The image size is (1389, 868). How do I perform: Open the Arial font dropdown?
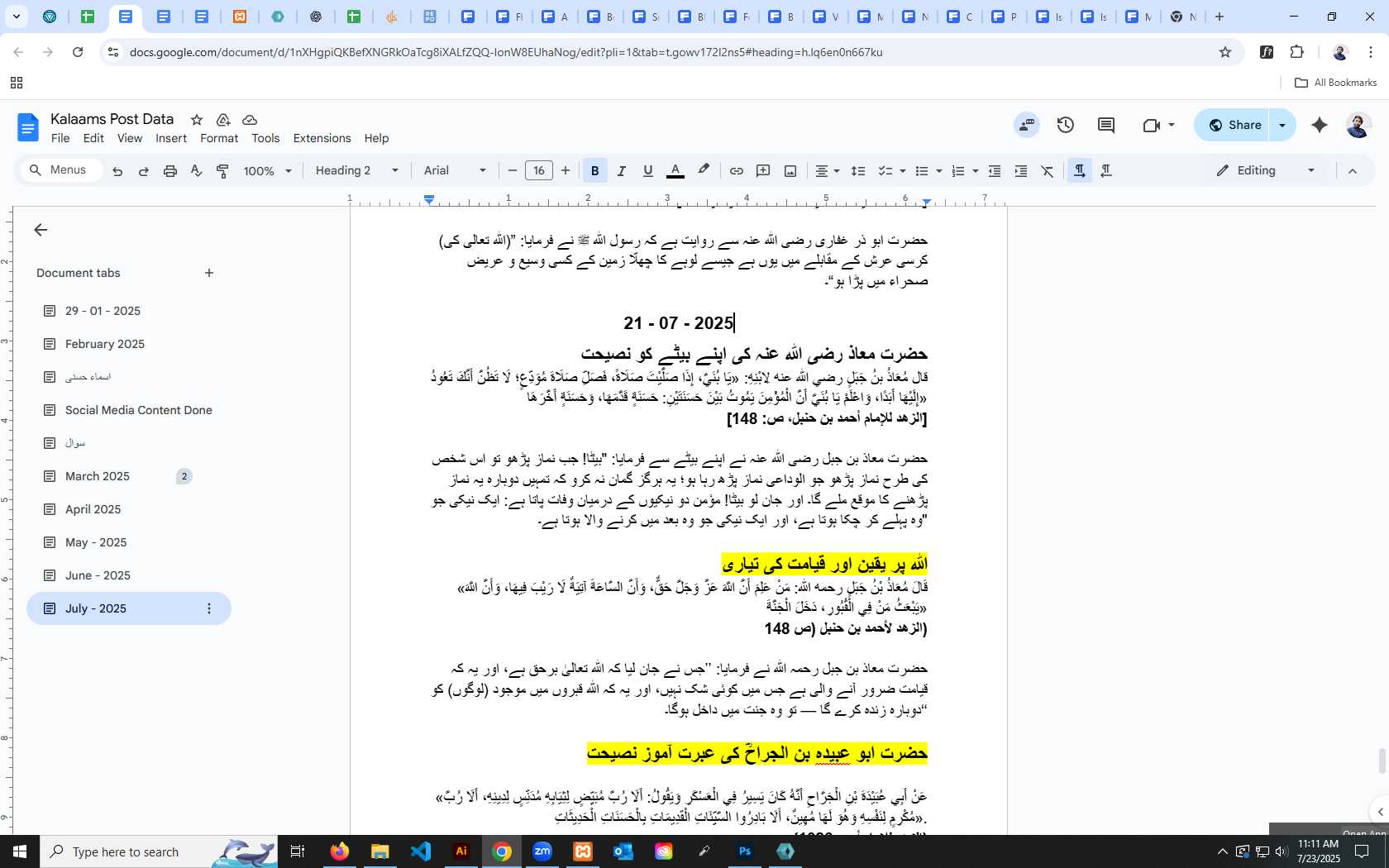pos(455,171)
